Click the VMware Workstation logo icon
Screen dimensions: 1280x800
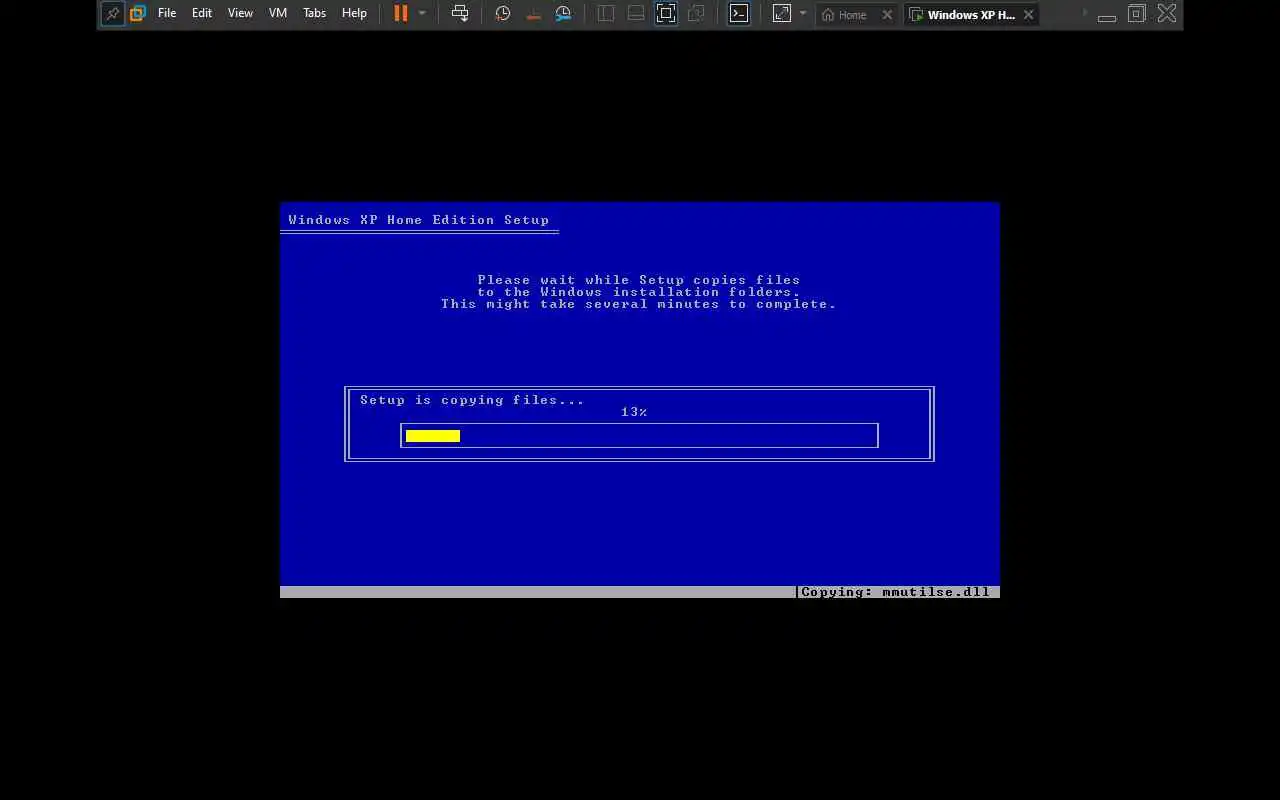(138, 14)
